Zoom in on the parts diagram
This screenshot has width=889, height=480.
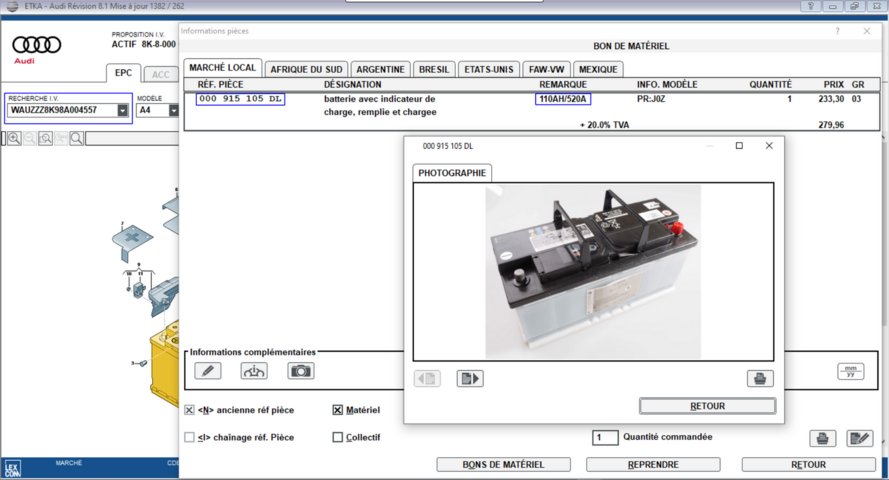click(14, 138)
